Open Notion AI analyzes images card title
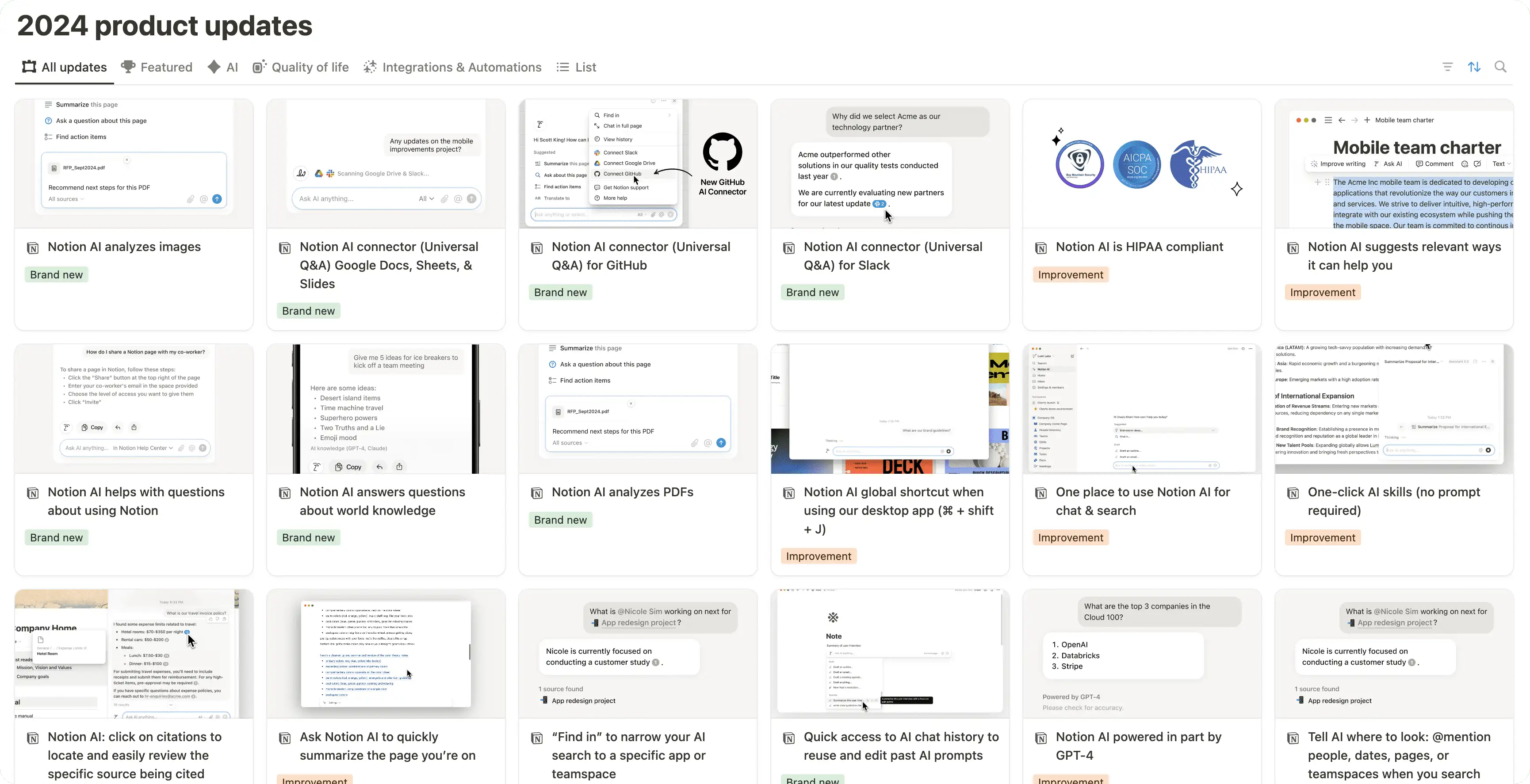Image resolution: width=1530 pixels, height=784 pixels. click(x=124, y=247)
